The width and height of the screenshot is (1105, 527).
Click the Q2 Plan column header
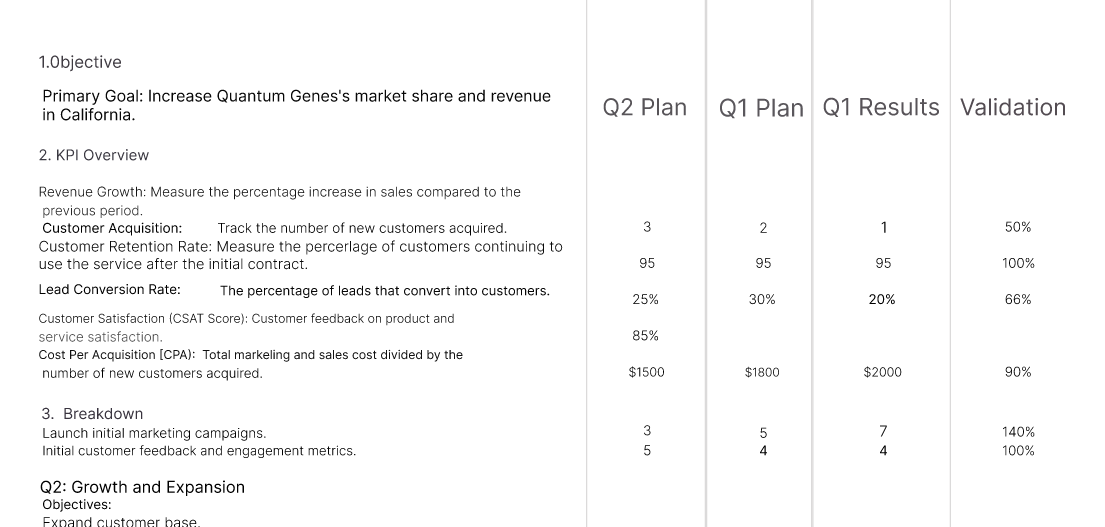(x=645, y=107)
